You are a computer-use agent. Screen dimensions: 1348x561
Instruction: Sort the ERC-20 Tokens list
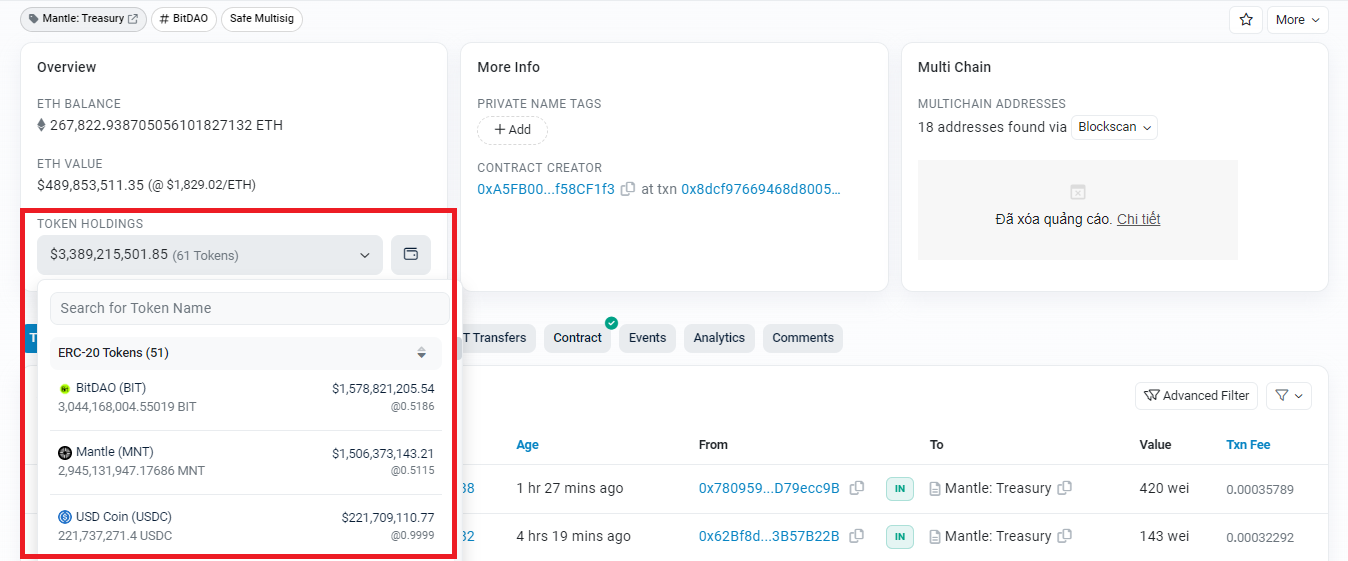click(422, 353)
